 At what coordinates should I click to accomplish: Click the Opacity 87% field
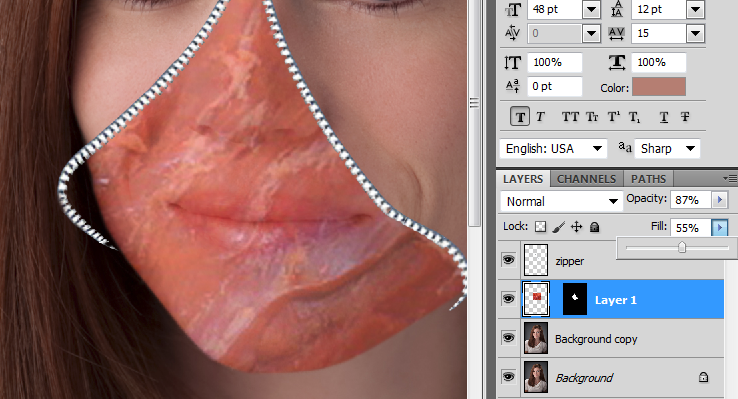tap(691, 200)
